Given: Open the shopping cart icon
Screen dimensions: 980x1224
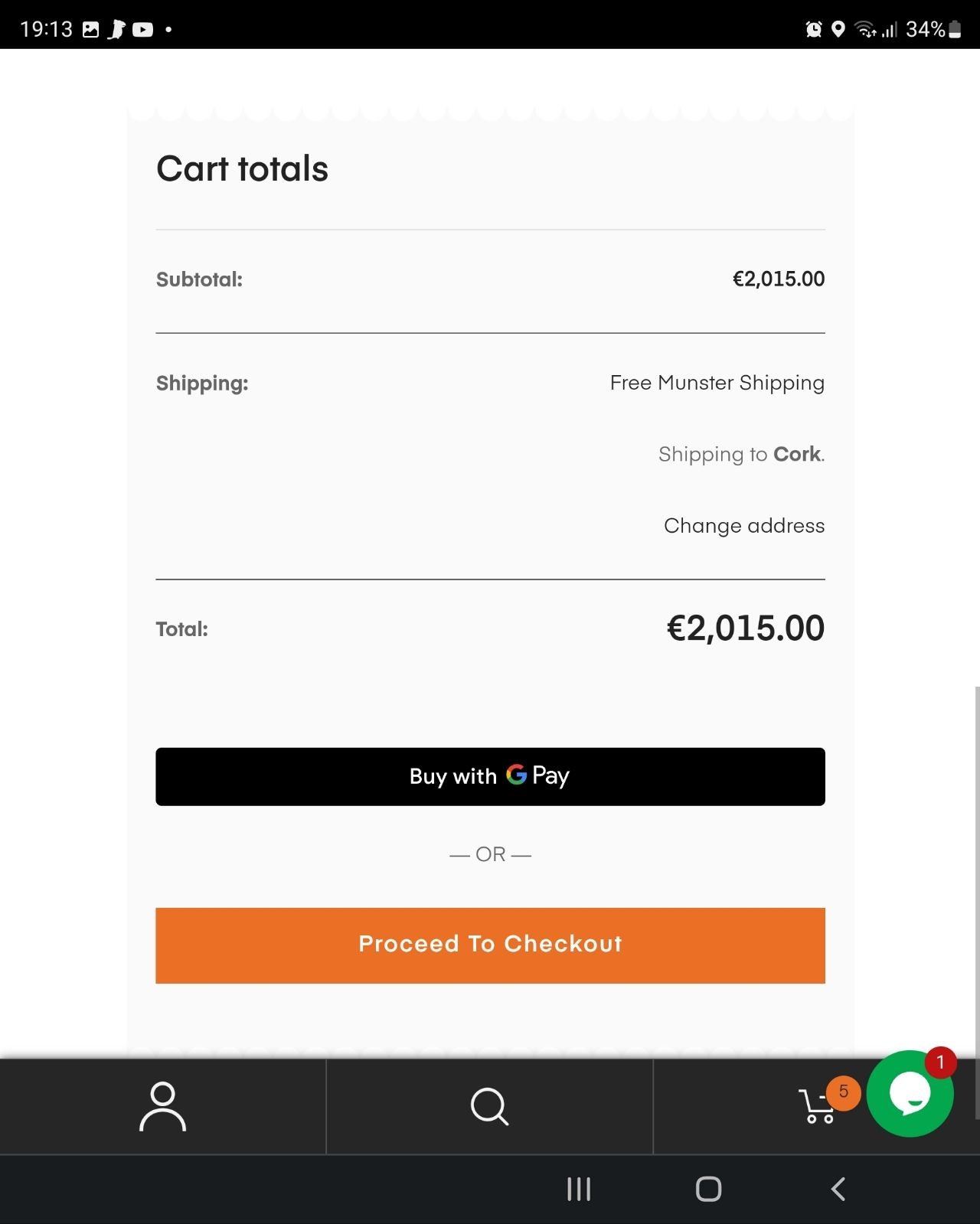Looking at the screenshot, I should (816, 1108).
